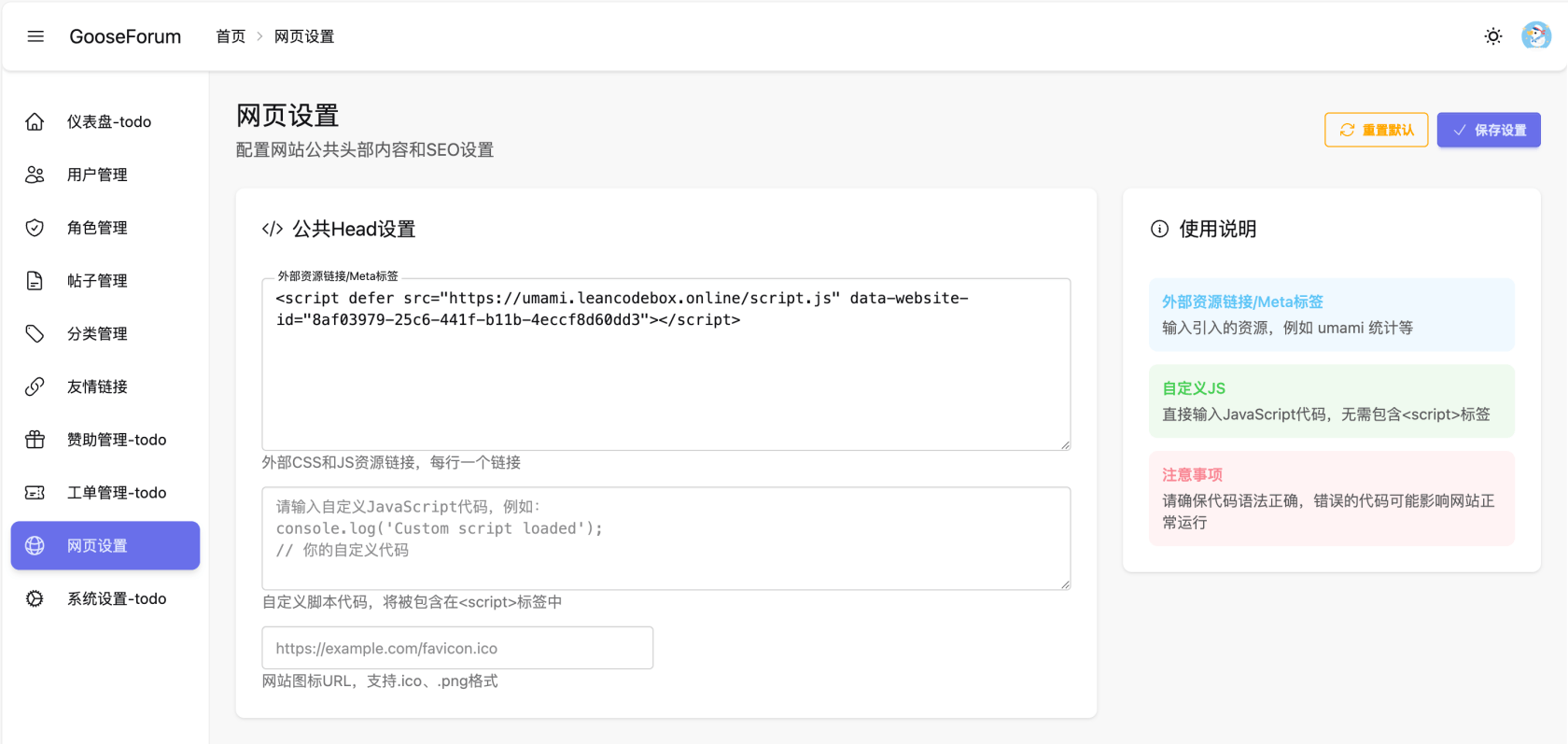Go to 首页 breadcrumb link
This screenshot has height=744, width=1568.
(x=231, y=36)
